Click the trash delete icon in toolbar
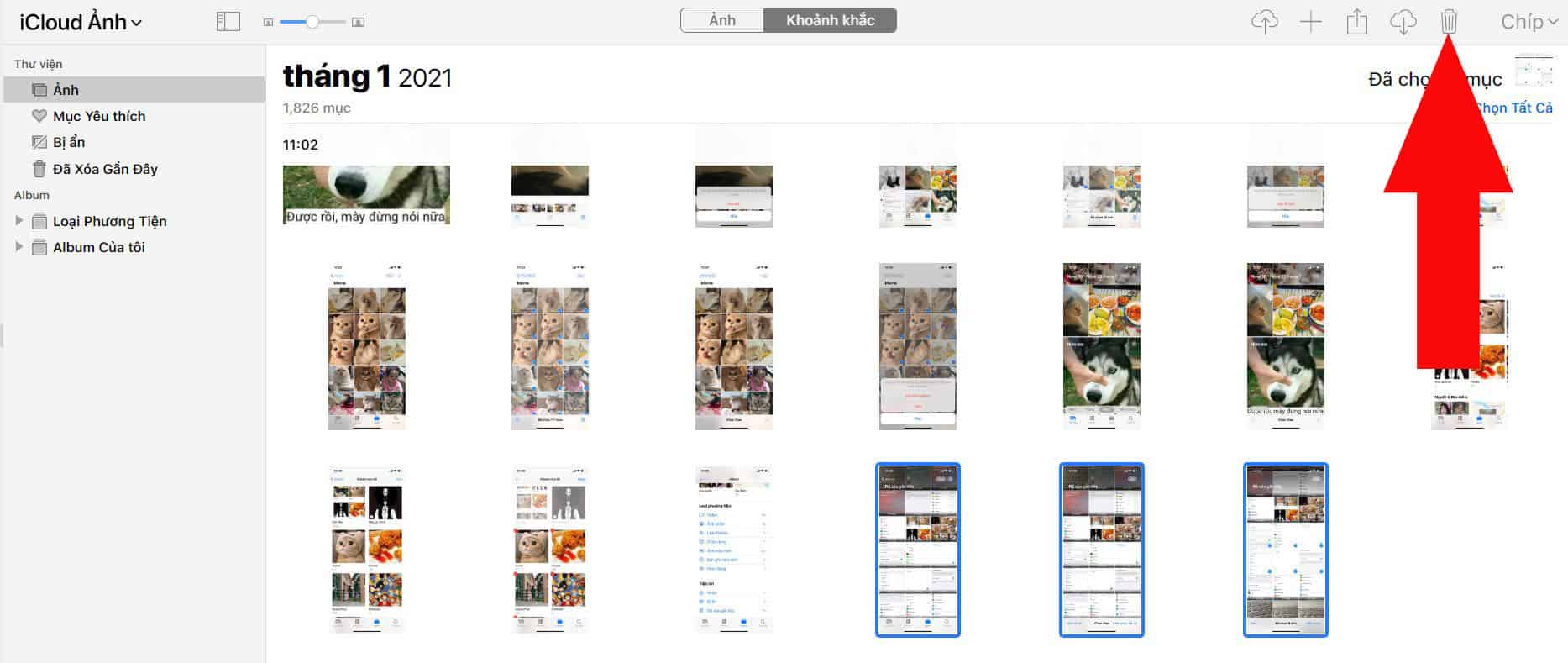The height and width of the screenshot is (663, 1568). pyautogui.click(x=1449, y=22)
